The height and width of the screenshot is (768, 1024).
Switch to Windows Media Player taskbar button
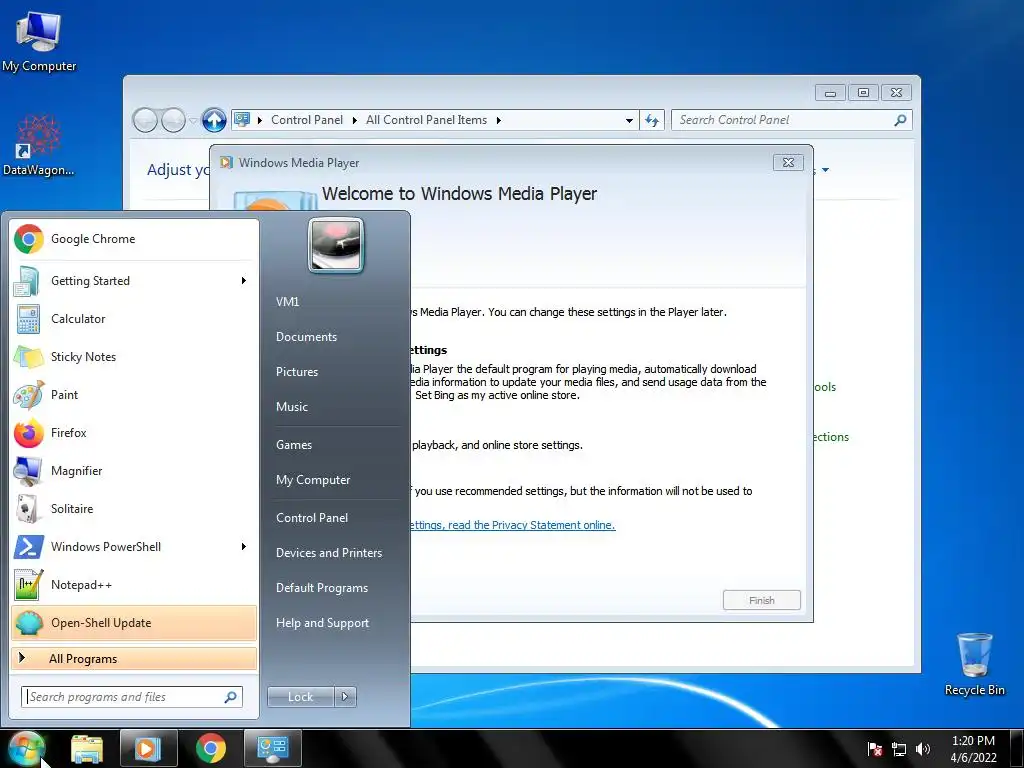pos(148,748)
